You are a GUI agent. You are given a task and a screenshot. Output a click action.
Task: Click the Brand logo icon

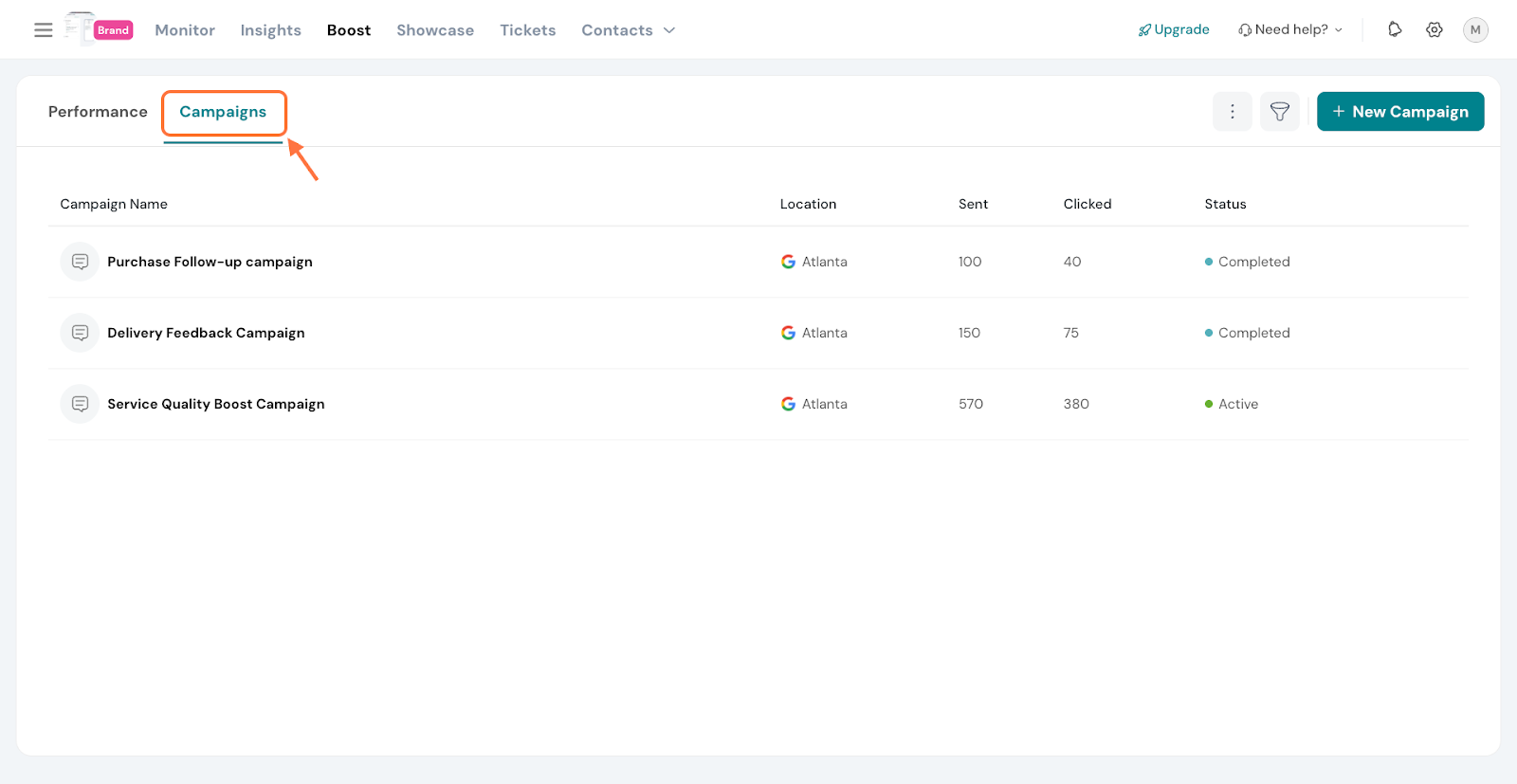tap(100, 29)
